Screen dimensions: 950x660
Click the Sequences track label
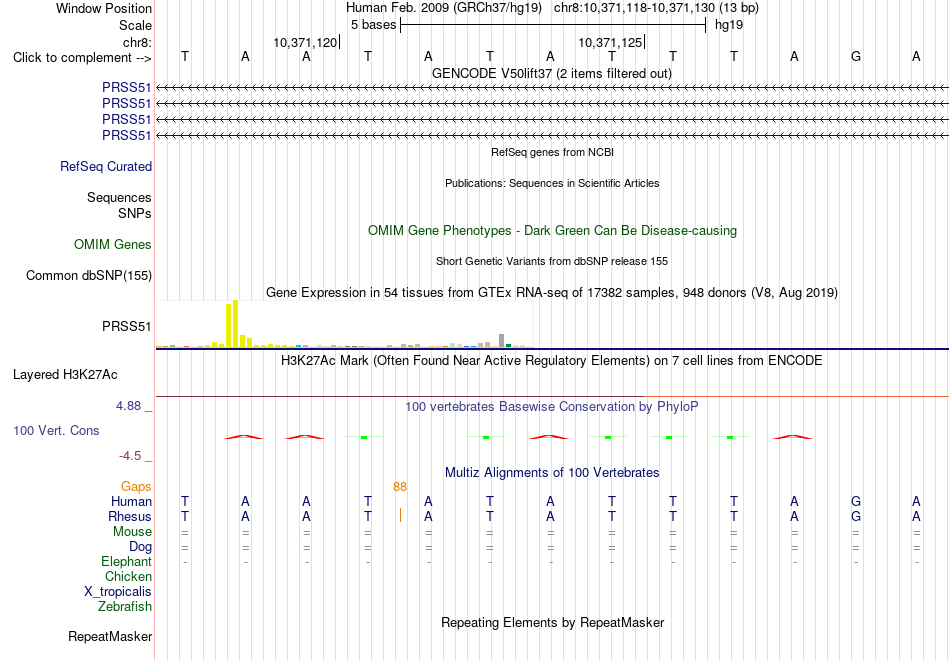coord(119,198)
